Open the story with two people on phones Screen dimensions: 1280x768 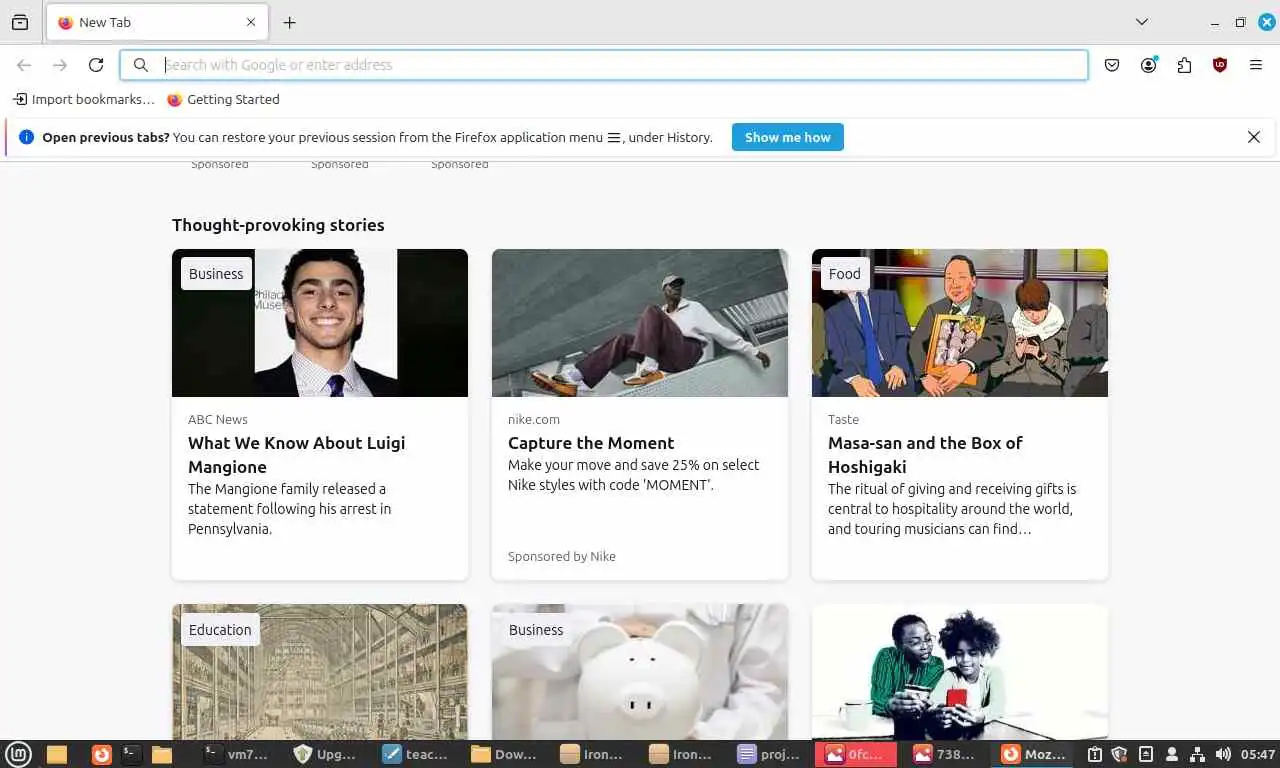tap(960, 672)
